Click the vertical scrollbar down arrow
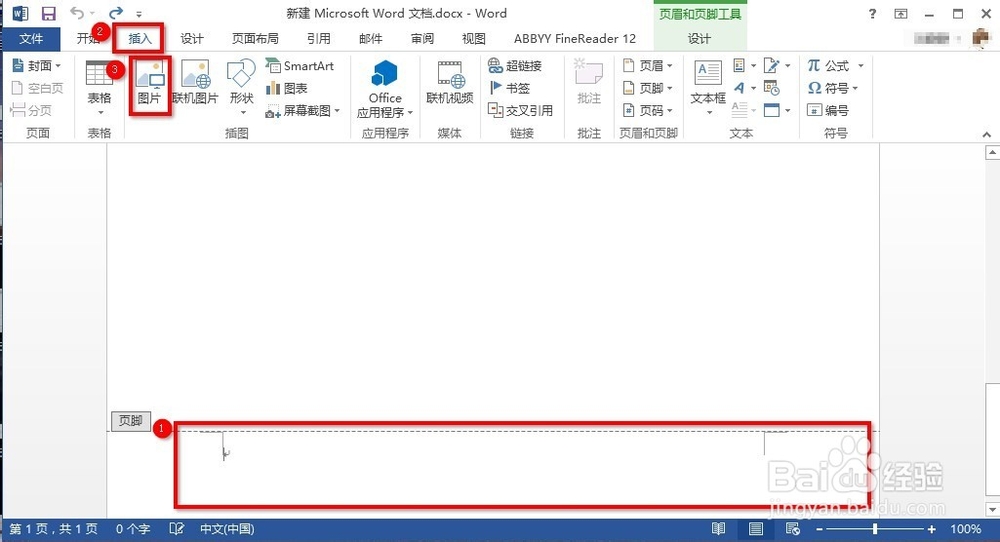The width and height of the screenshot is (1000, 542). [992, 509]
